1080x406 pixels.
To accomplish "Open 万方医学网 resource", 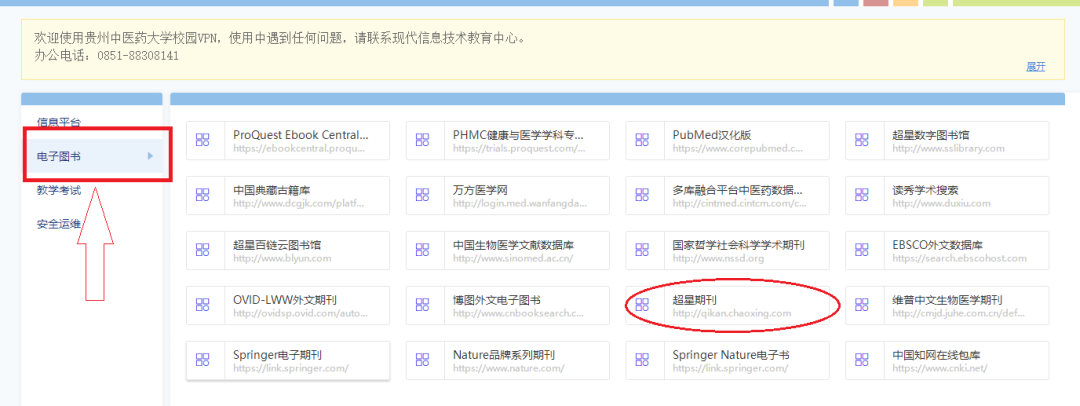I will tap(508, 196).
